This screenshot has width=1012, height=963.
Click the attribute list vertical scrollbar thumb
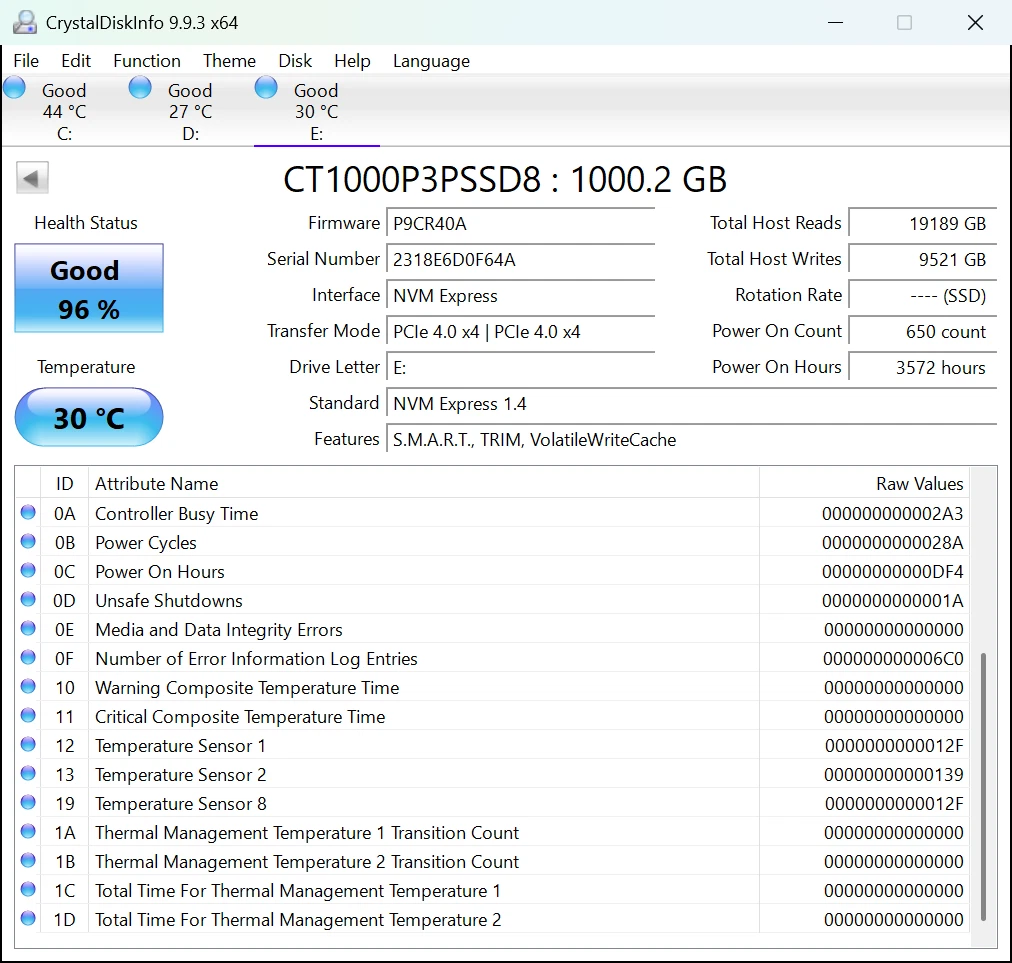tap(984, 786)
